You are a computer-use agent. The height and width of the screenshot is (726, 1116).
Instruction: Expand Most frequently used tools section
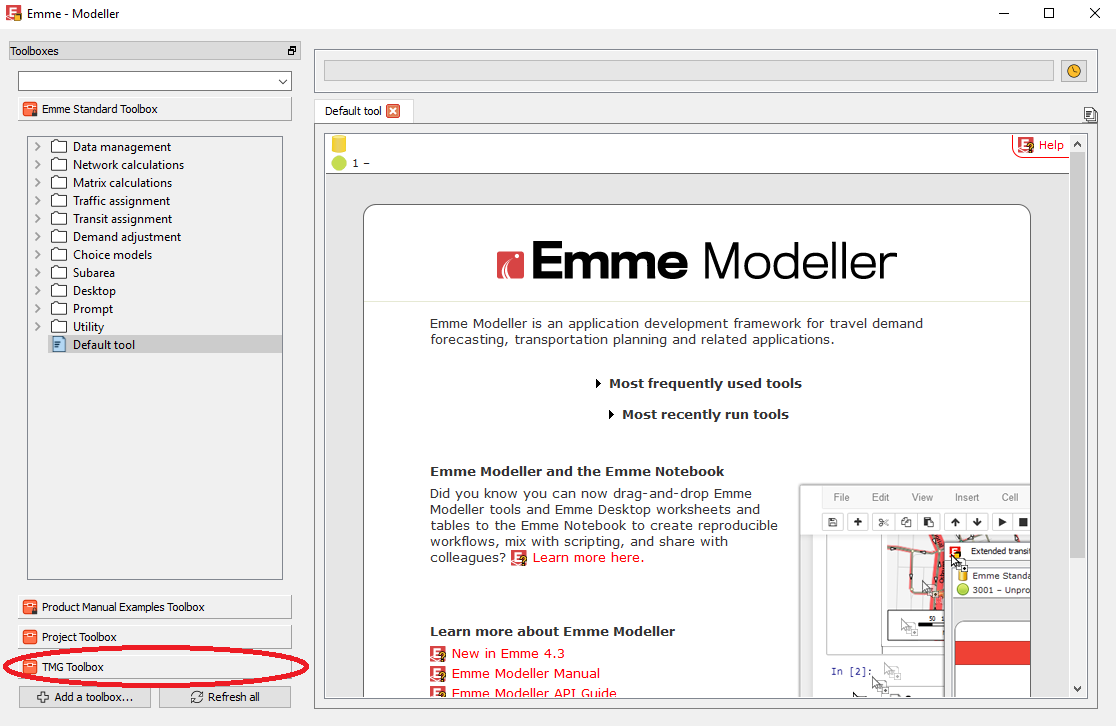coord(599,384)
